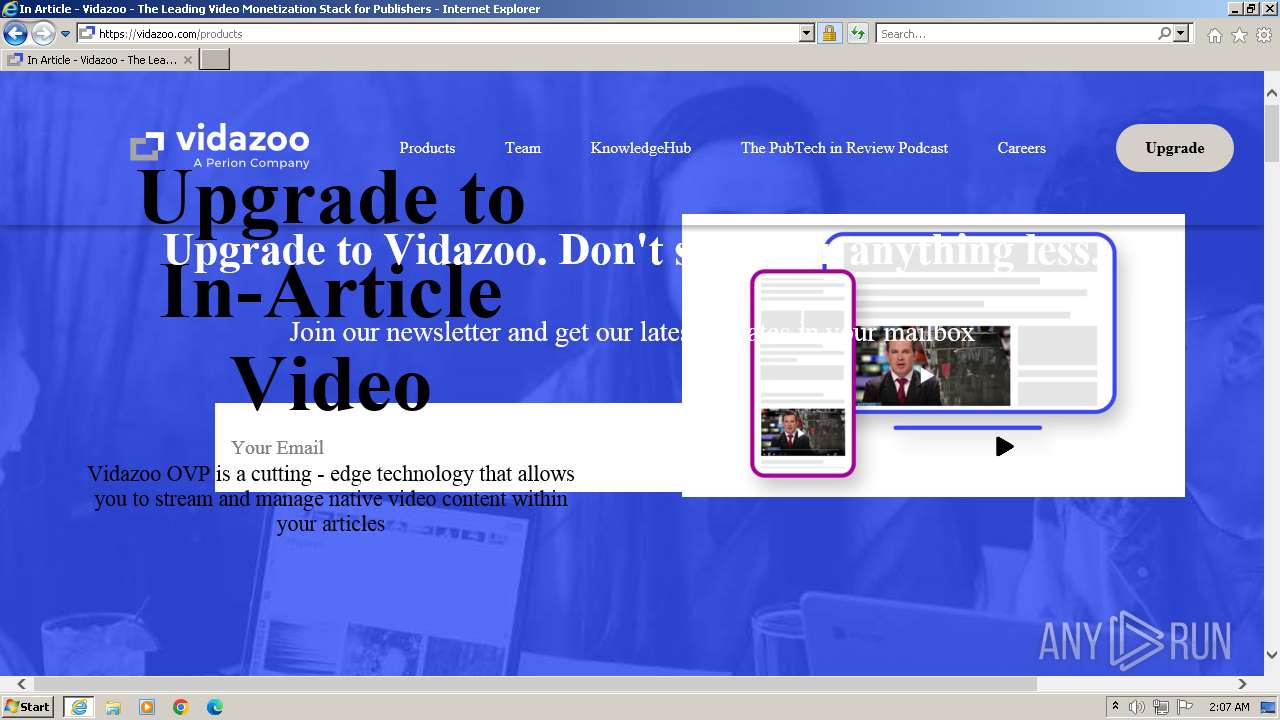Click the Your Email input field
The width and height of the screenshot is (1280, 720).
(x=448, y=447)
